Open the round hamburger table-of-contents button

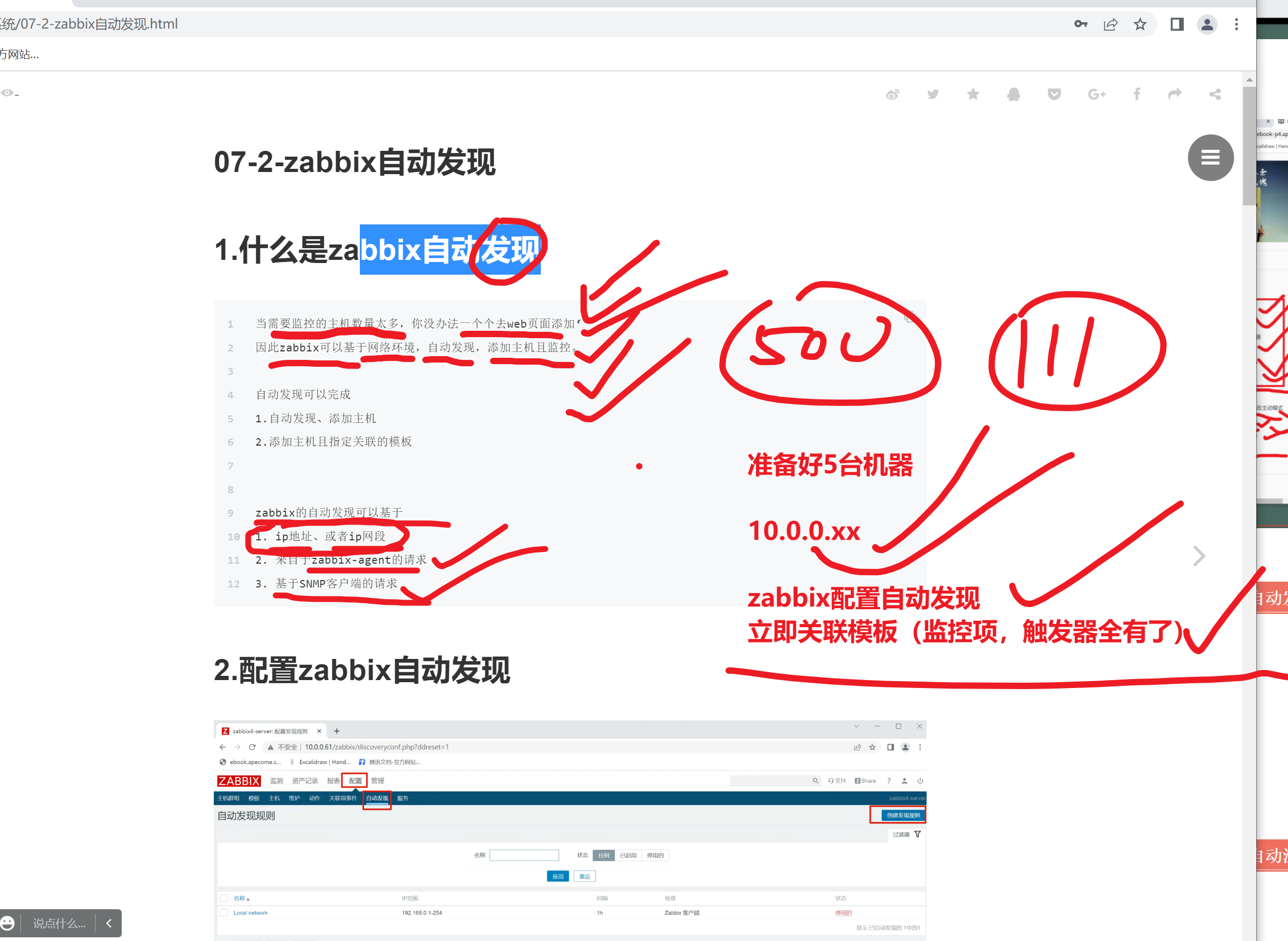point(1211,158)
